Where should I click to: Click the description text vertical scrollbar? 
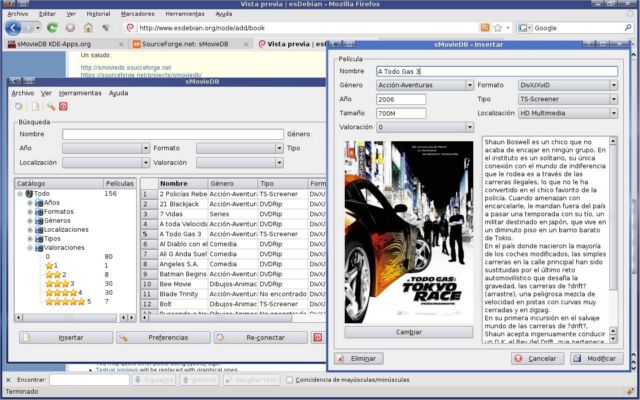[x=613, y=239]
